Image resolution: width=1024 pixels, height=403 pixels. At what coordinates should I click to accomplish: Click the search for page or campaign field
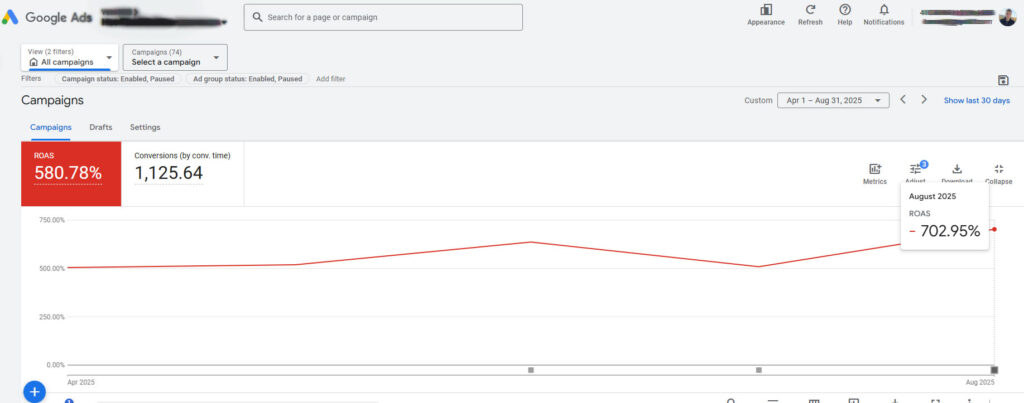[383, 17]
